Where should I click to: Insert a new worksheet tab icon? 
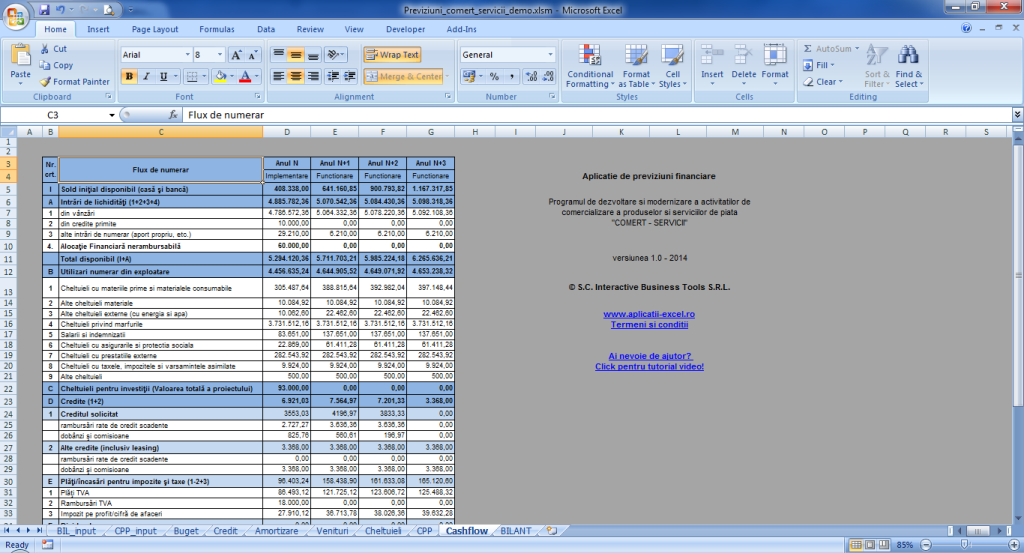pyautogui.click(x=552, y=531)
